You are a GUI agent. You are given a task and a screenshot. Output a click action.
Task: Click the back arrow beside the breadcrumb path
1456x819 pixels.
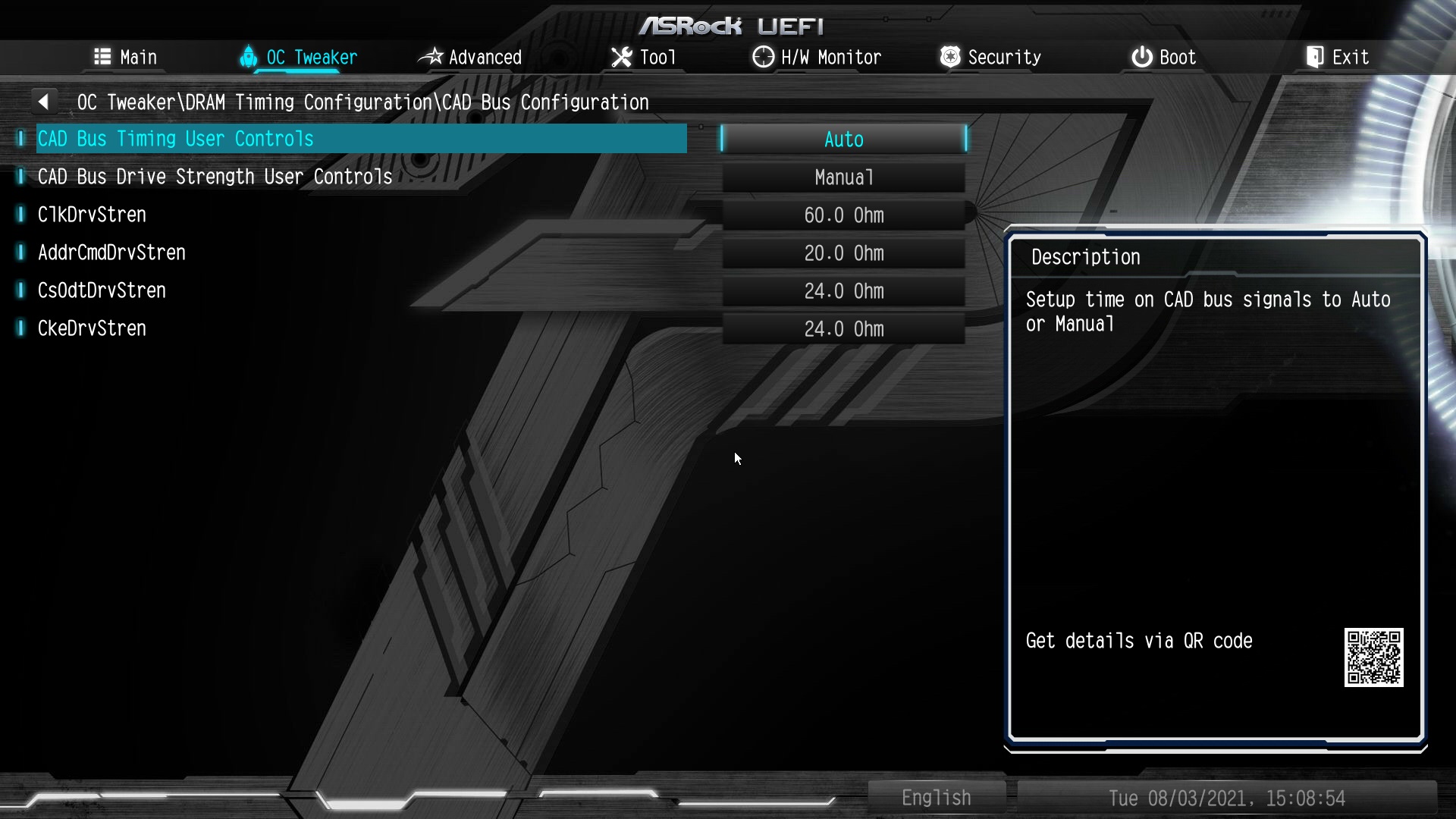point(43,102)
